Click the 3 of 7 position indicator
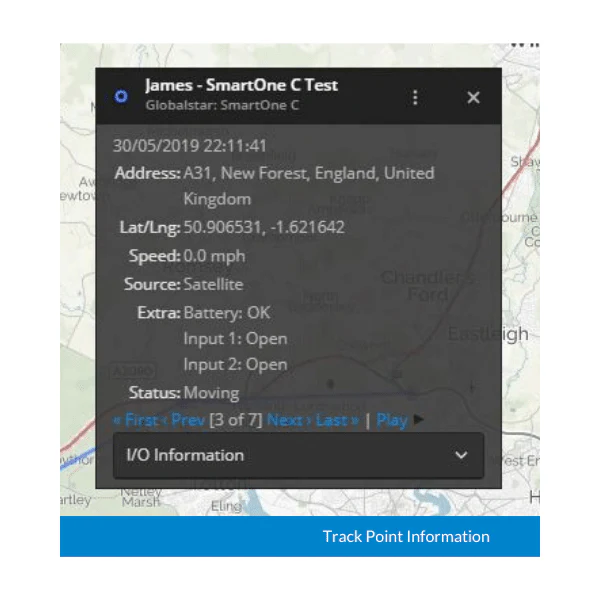Screen dimensions: 600x600 [x=236, y=420]
